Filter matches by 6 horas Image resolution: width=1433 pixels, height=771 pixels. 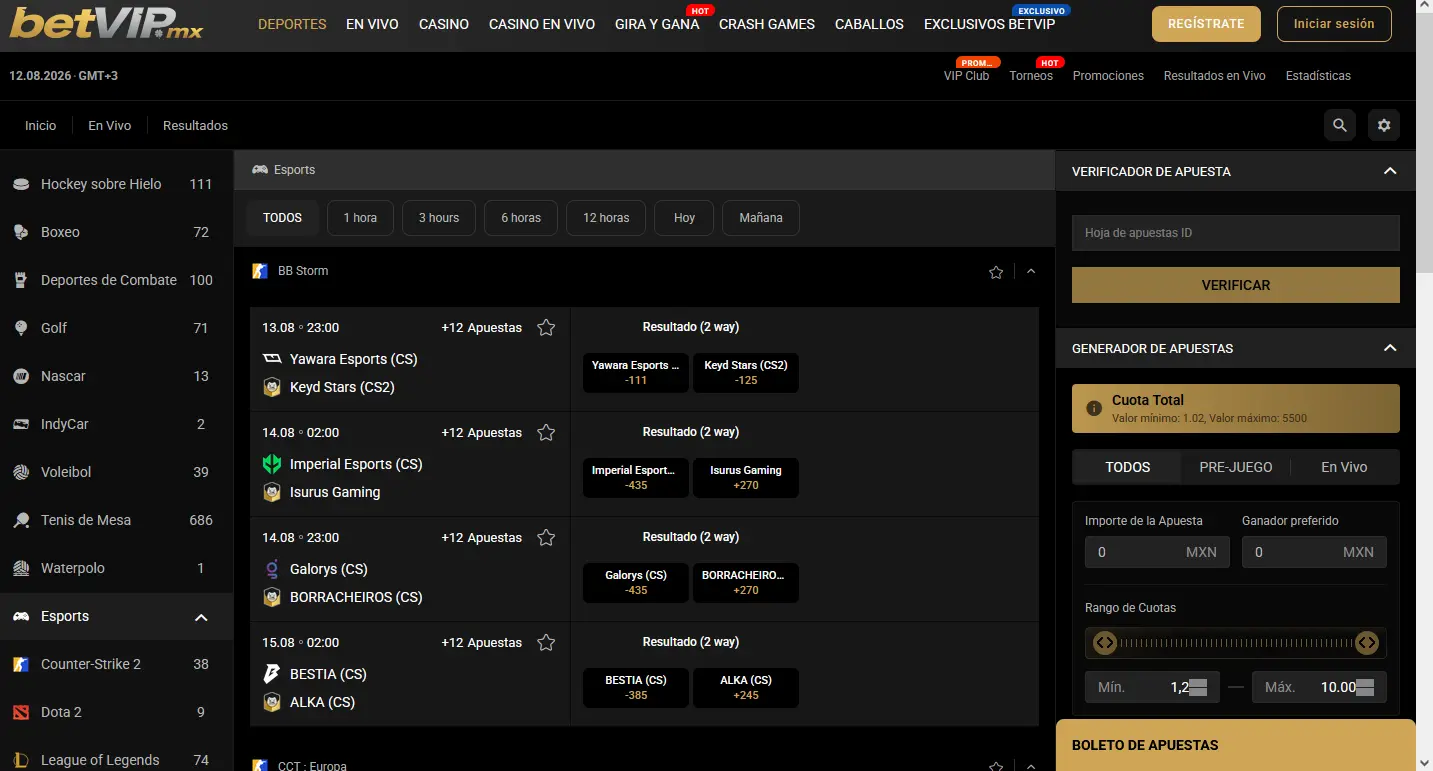tap(521, 218)
